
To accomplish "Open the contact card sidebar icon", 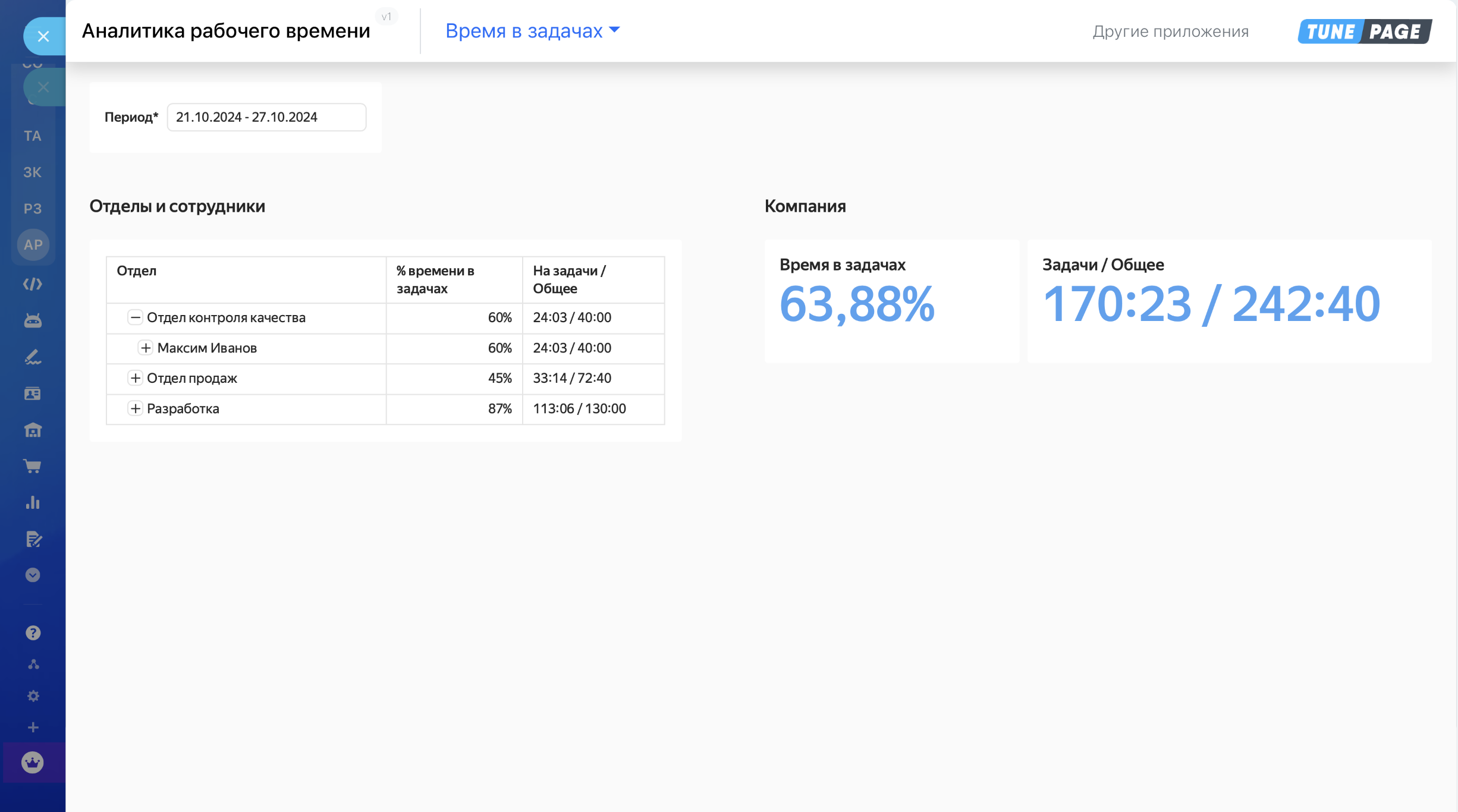I will click(33, 394).
